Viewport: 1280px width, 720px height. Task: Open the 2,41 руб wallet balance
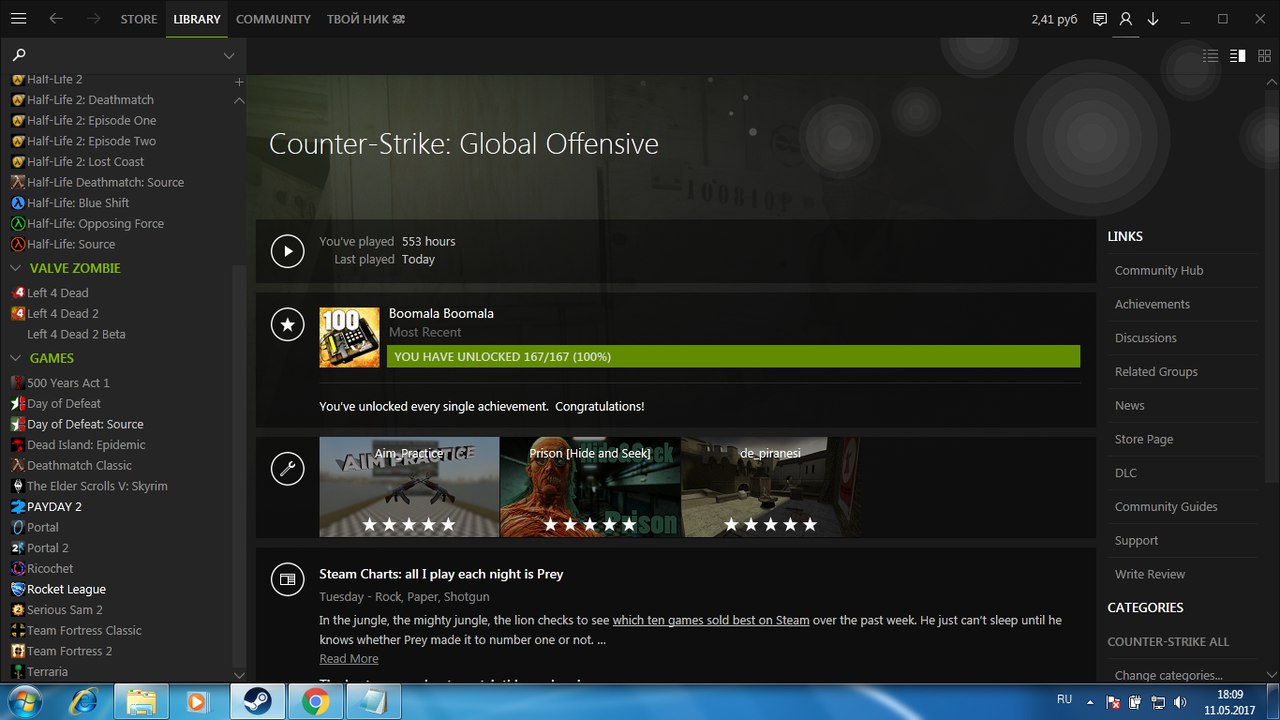tap(1054, 19)
